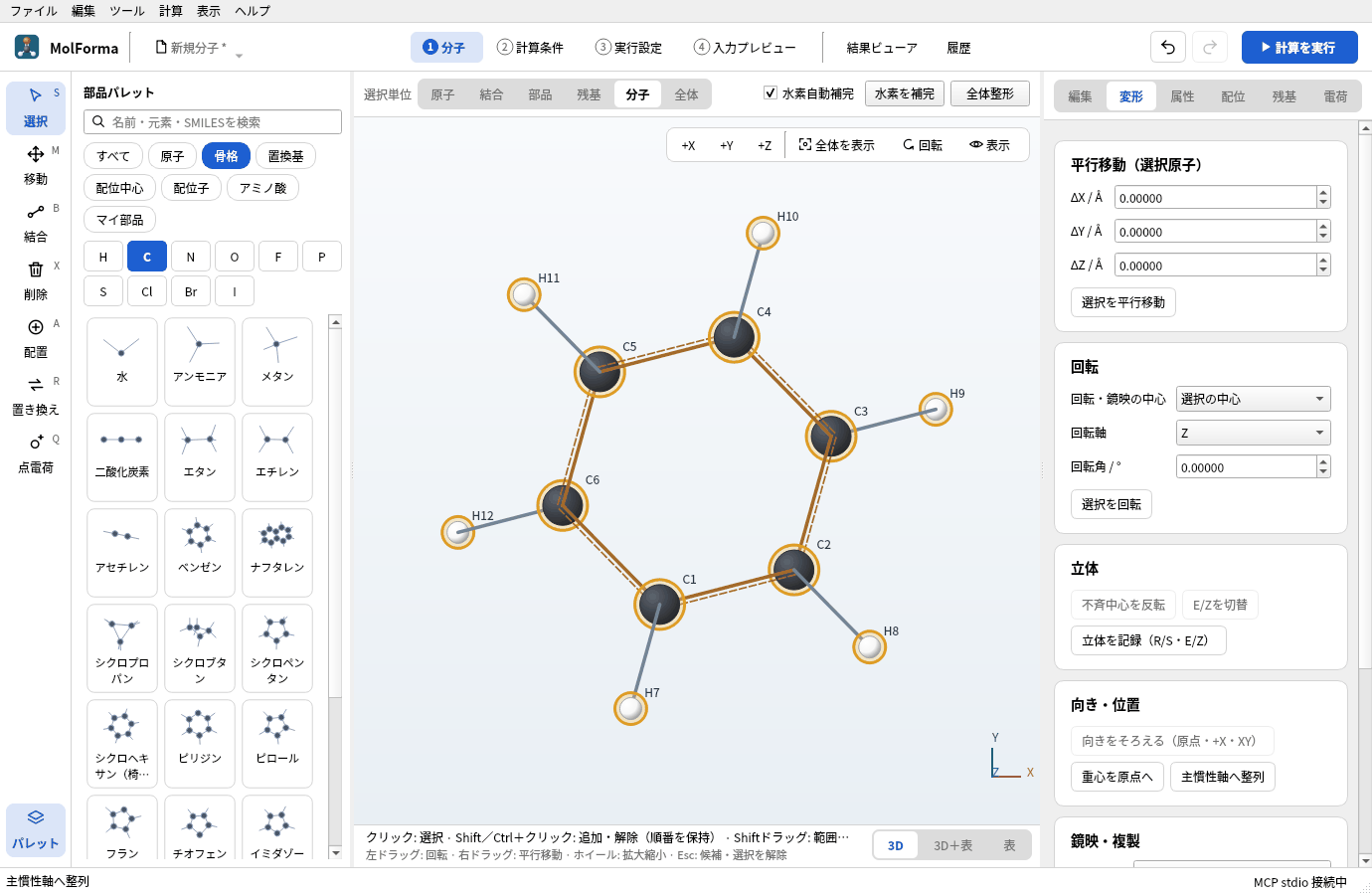Viewport: 1372px width, 895px height.
Task: Open the 新規分子 file dropdown arrow
Action: click(239, 56)
